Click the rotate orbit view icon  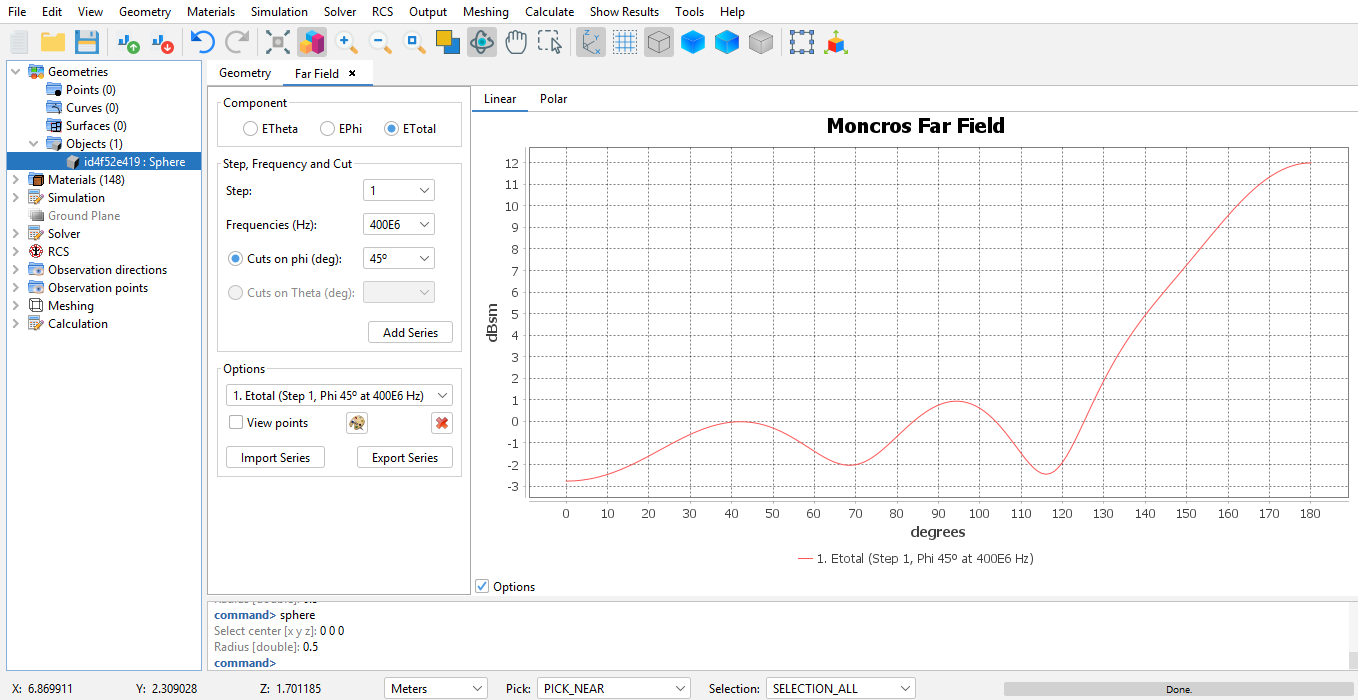point(482,42)
